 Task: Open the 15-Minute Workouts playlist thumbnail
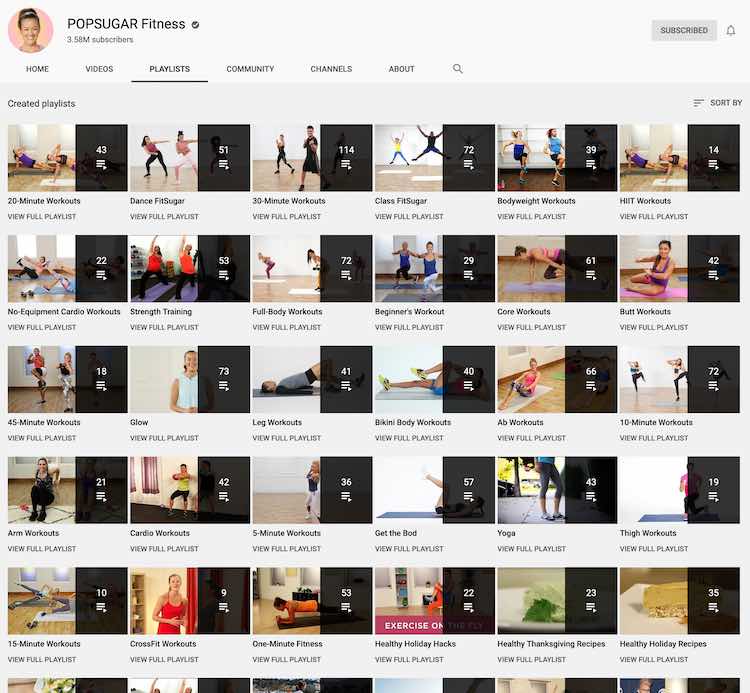tap(67, 601)
